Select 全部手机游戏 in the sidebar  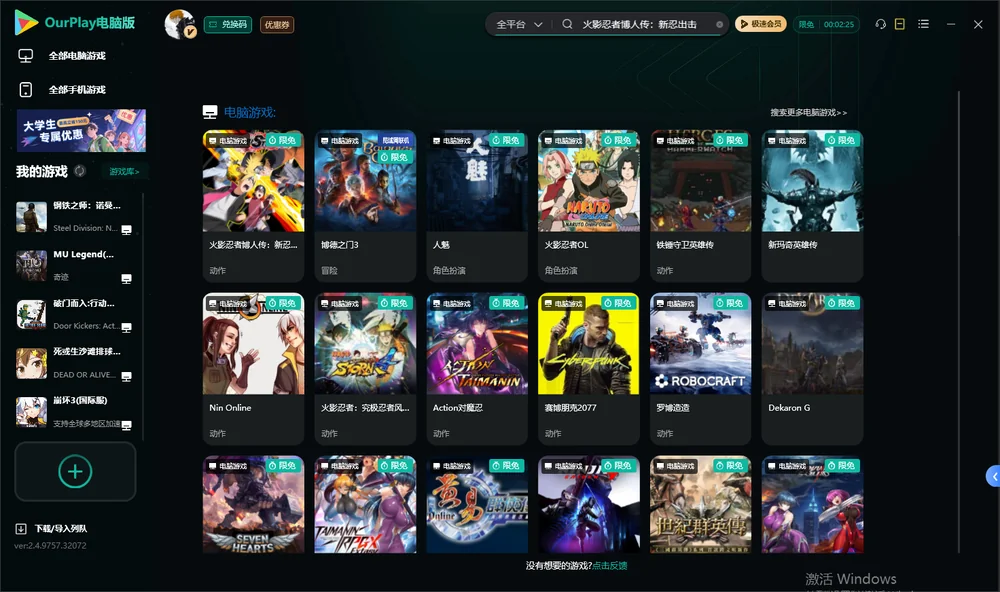(x=77, y=90)
